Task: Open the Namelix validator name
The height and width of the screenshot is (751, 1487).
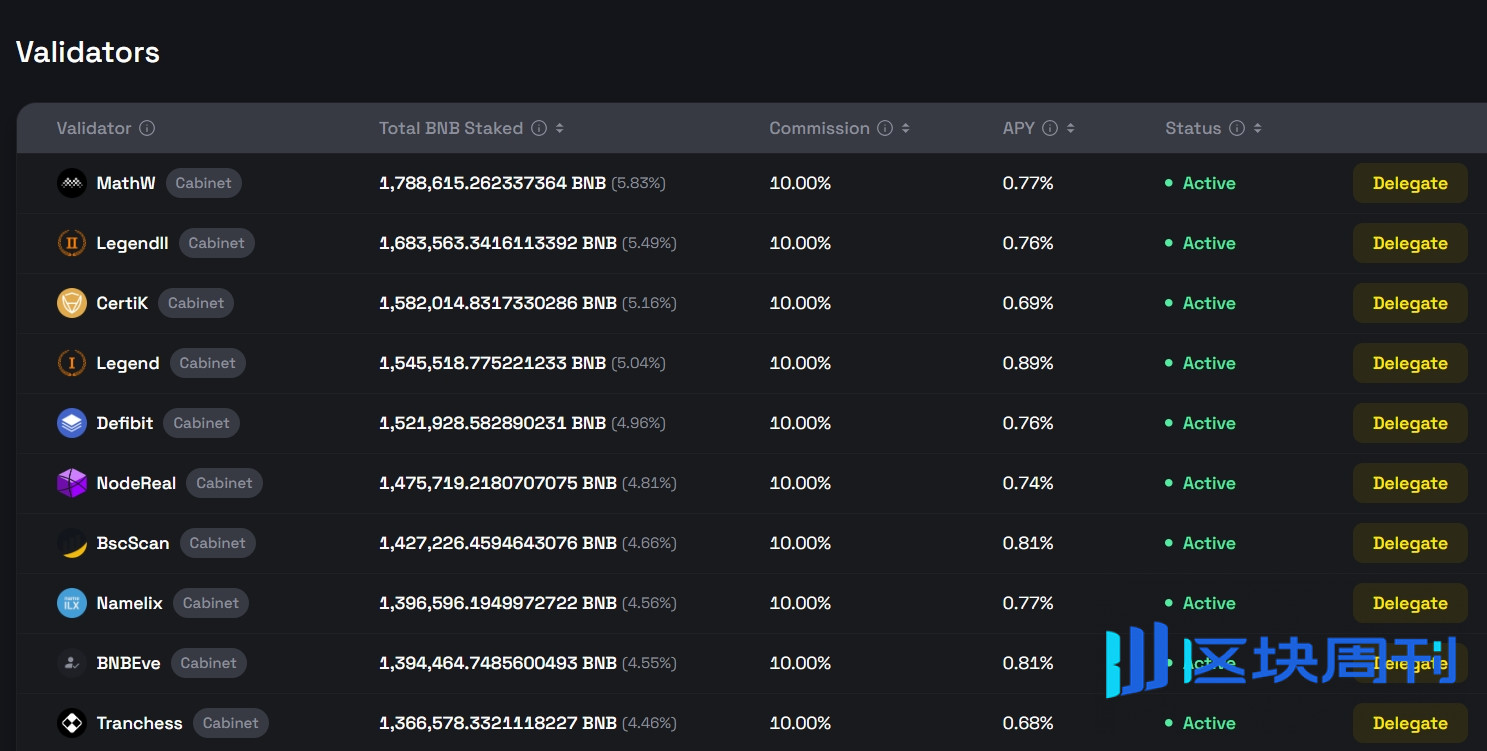Action: 129,603
